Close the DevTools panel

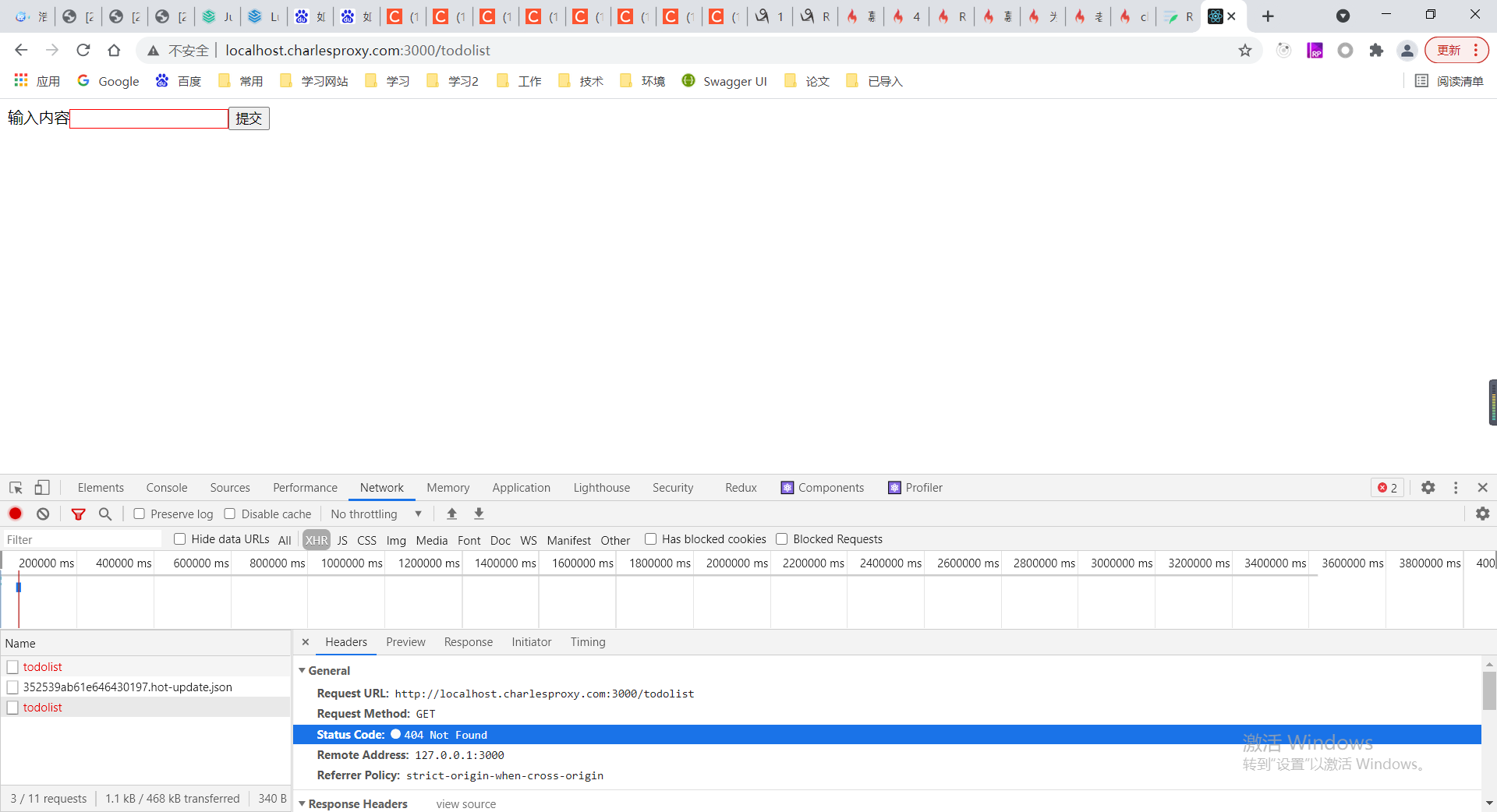pos(1483,488)
